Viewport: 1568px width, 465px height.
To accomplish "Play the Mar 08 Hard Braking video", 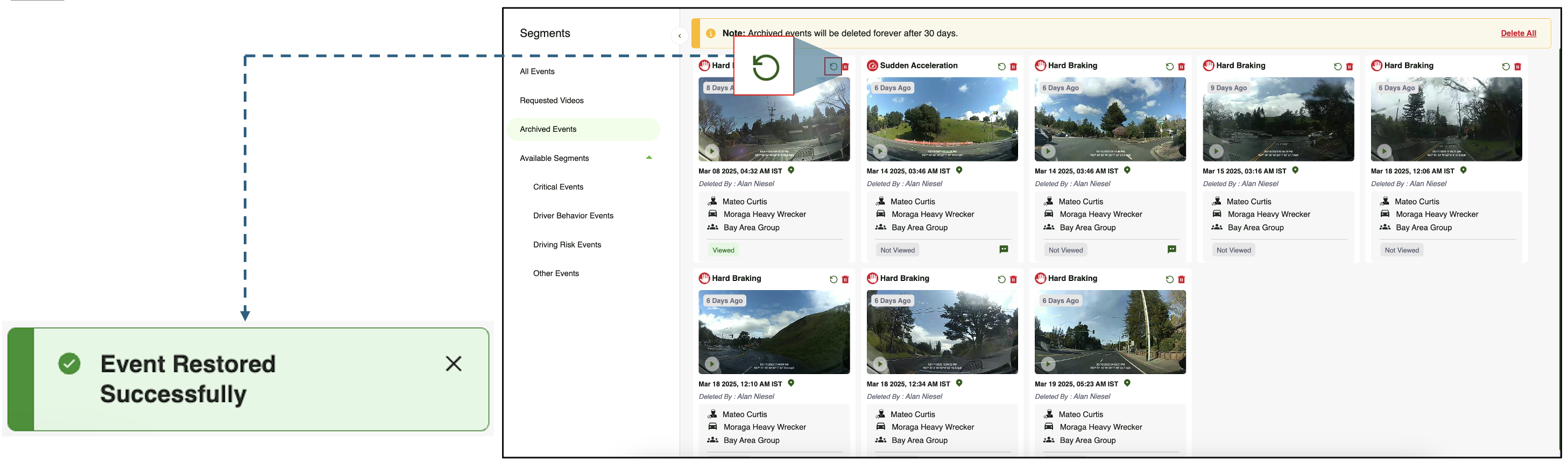I will [x=712, y=151].
